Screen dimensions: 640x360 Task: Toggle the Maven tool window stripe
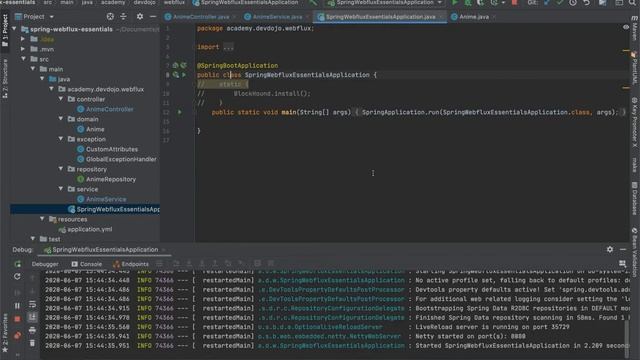(x=635, y=29)
